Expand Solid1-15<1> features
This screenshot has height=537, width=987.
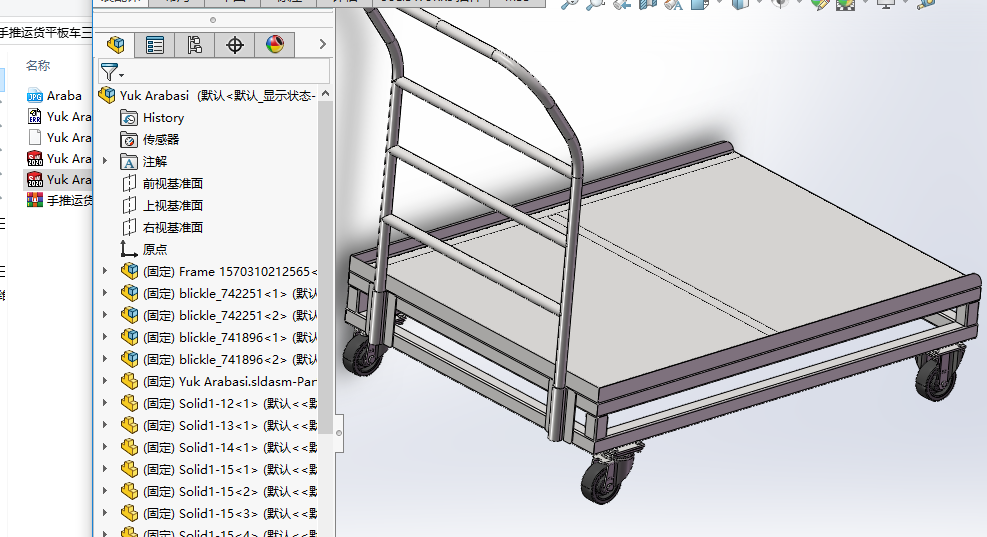pyautogui.click(x=105, y=469)
